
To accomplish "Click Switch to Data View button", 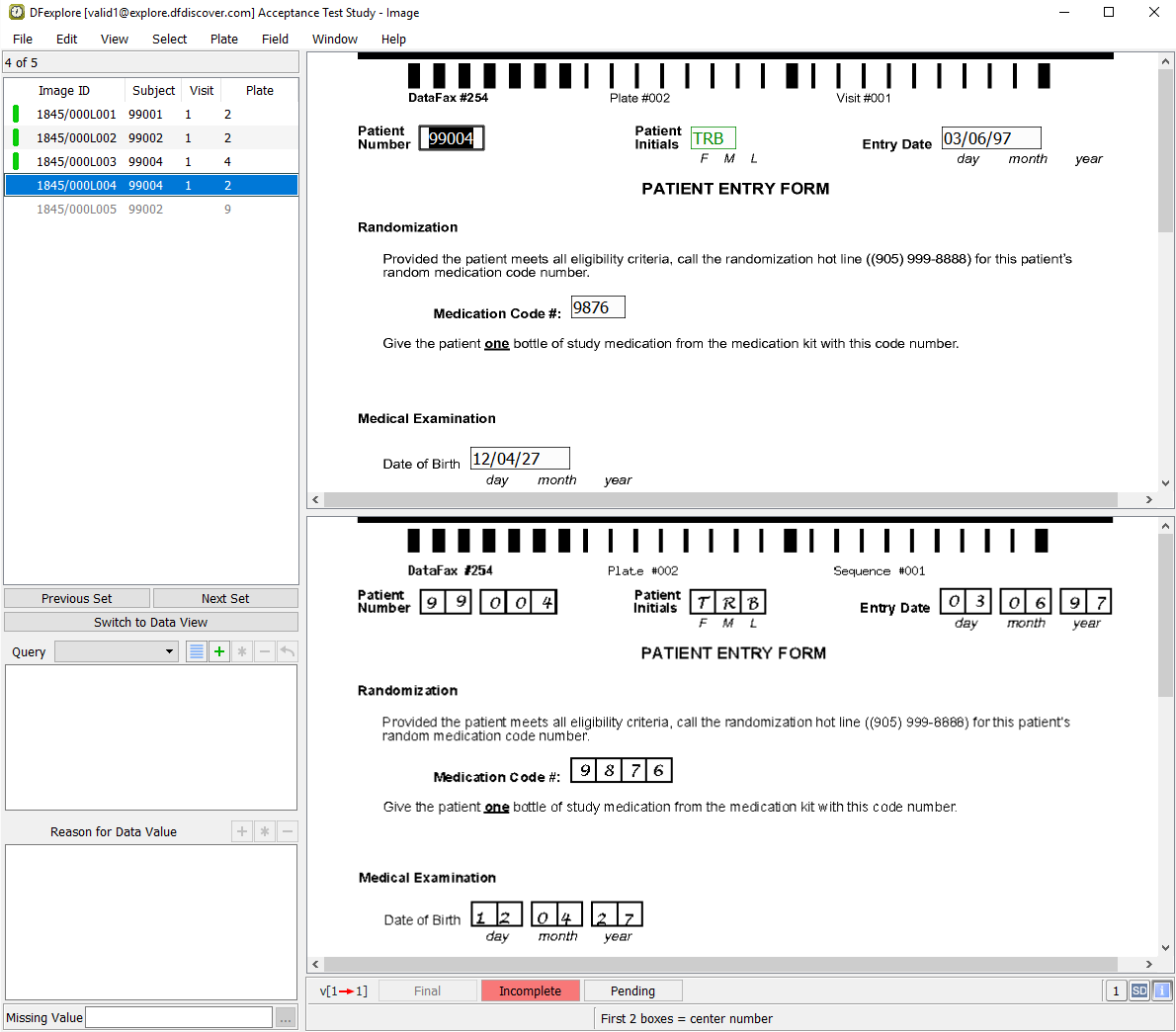I will [151, 622].
